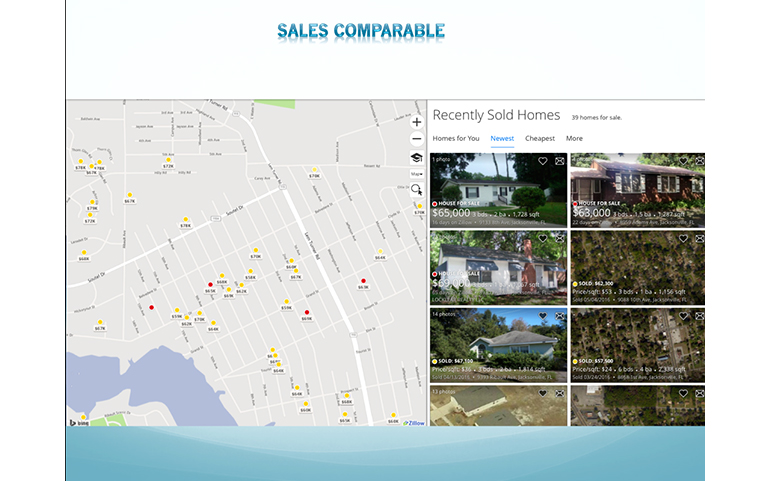Click envelope icon on $63,000 listing
The image size is (775, 481).
point(699,161)
